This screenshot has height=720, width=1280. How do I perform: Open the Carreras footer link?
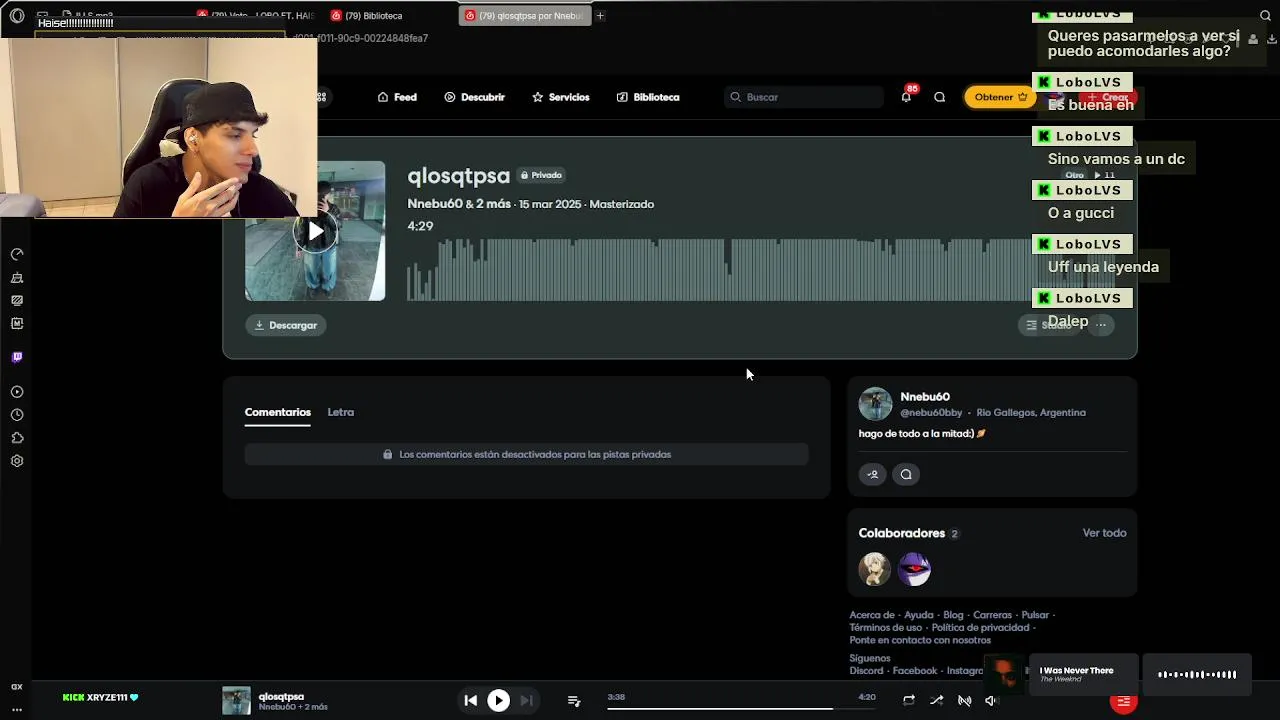[992, 615]
